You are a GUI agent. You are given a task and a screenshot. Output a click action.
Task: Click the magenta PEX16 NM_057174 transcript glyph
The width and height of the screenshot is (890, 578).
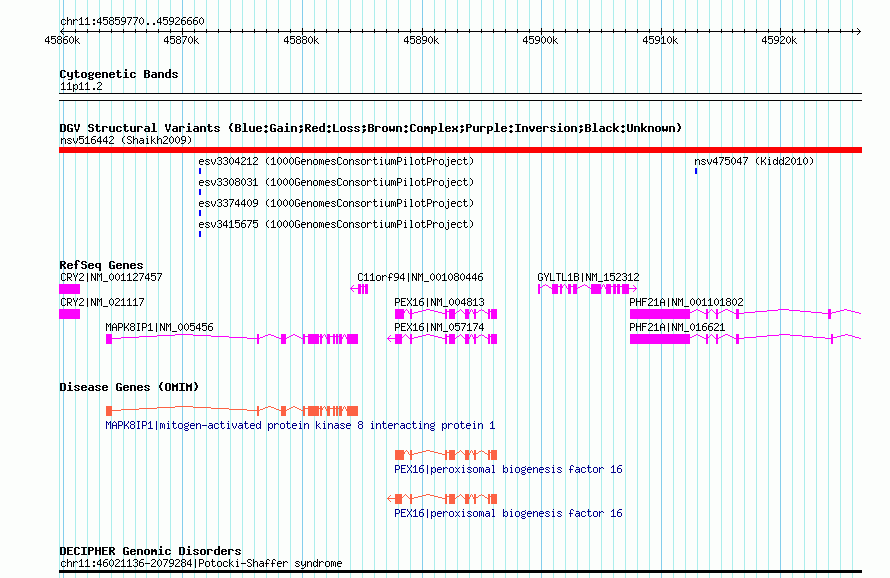click(x=442, y=339)
